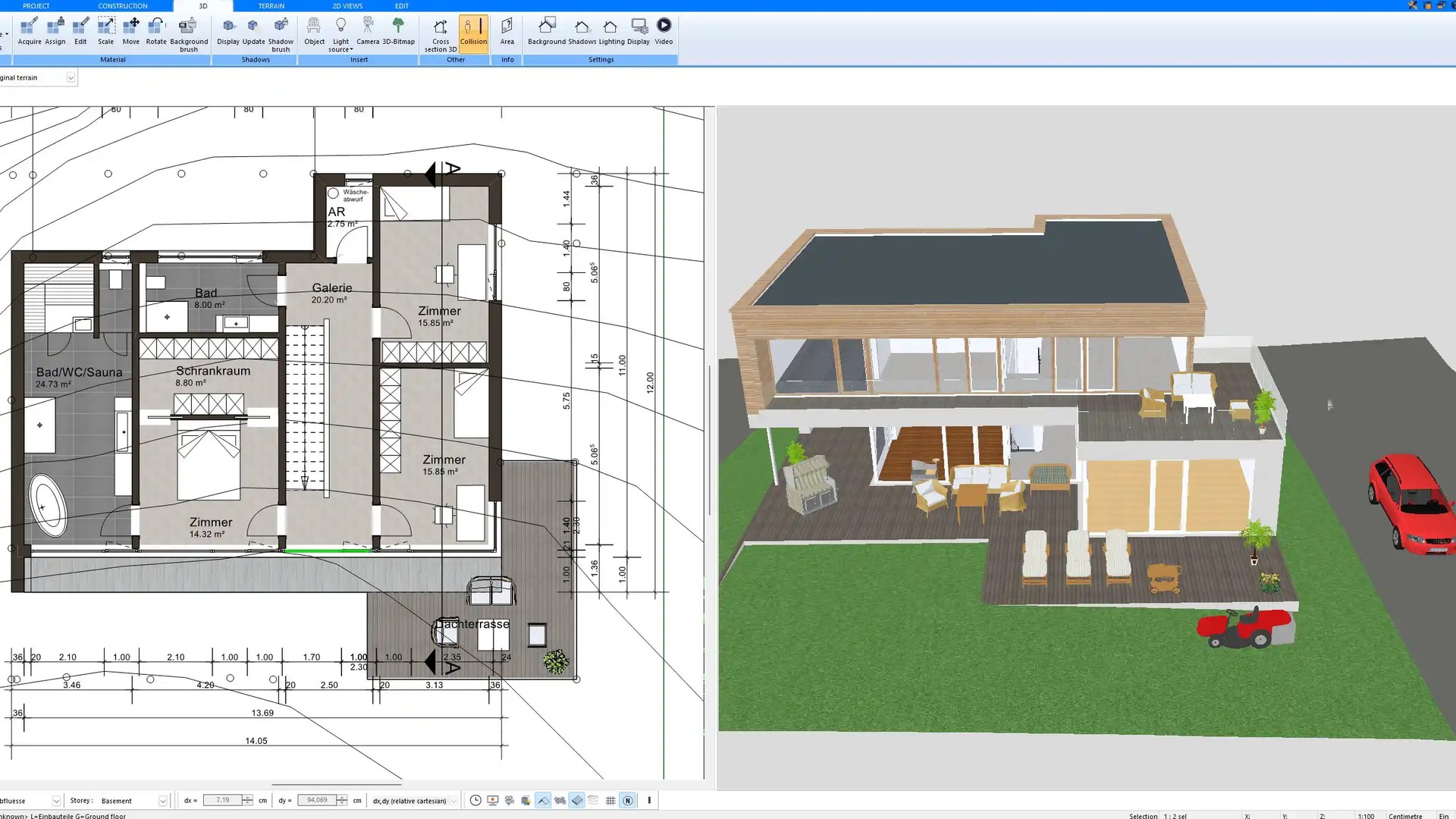Expand the dx,dy relative cartesian dropdown
Image resolution: width=1456 pixels, height=819 pixels.
[x=453, y=801]
